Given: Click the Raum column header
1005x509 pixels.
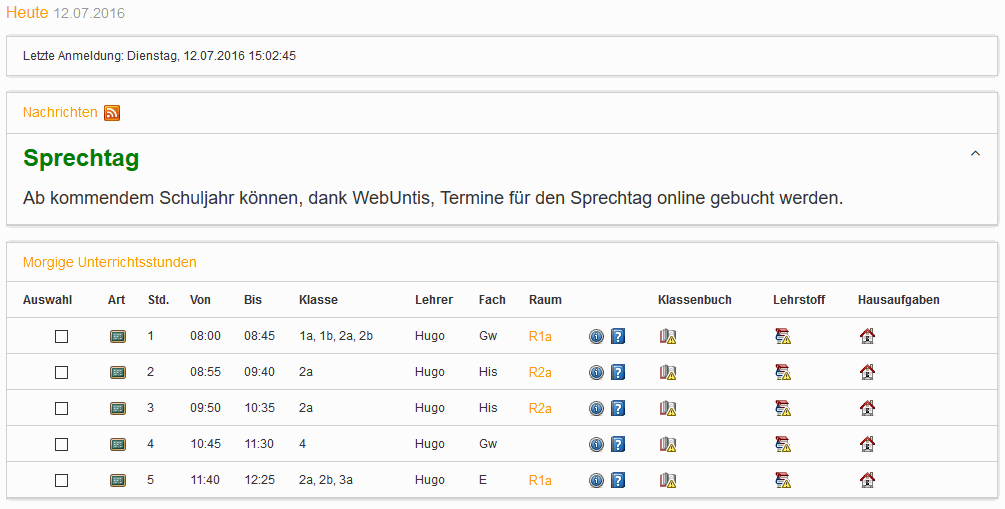Looking at the screenshot, I should (x=545, y=299).
